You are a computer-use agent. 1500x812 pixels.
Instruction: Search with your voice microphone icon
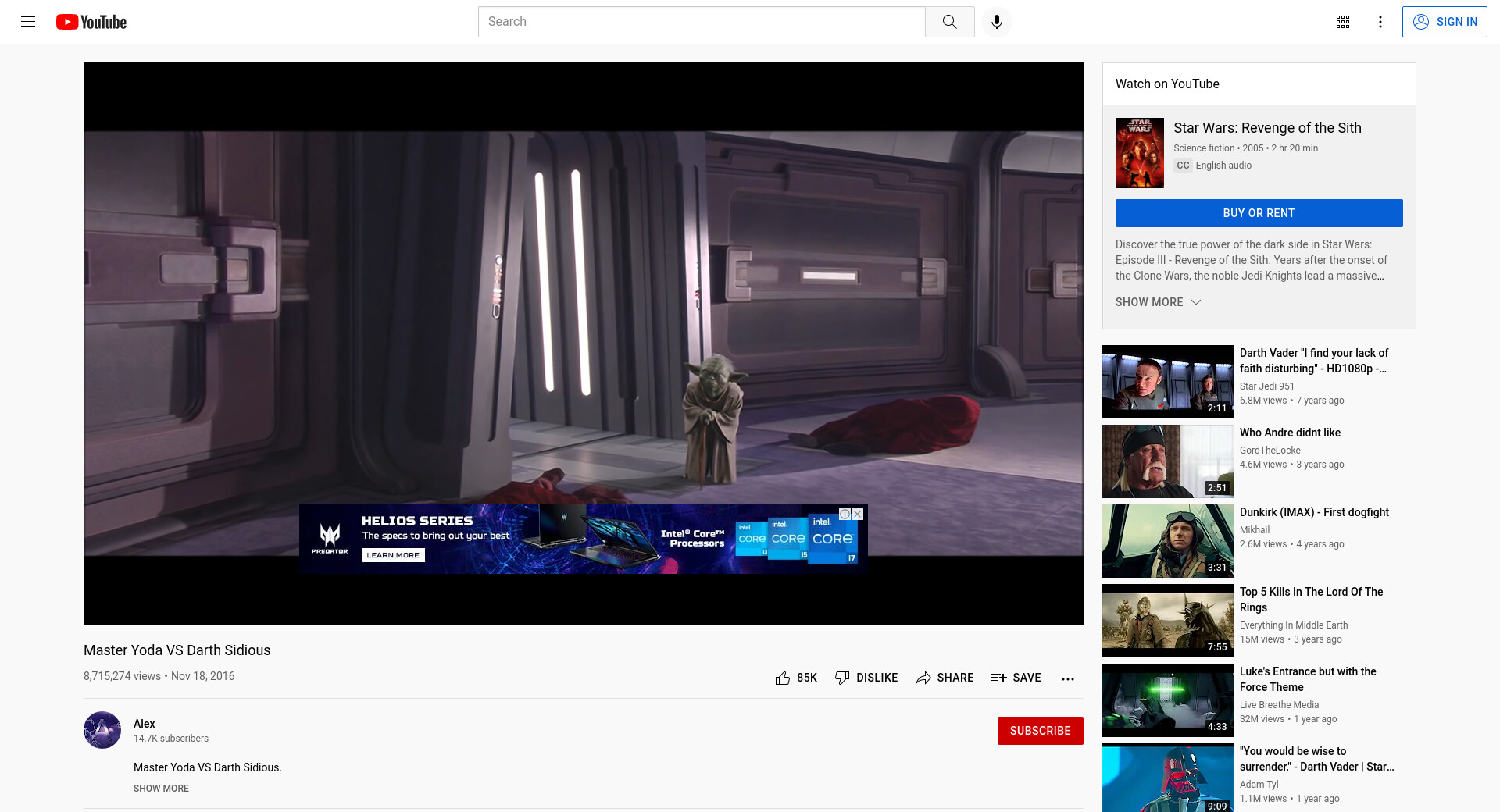tap(996, 22)
